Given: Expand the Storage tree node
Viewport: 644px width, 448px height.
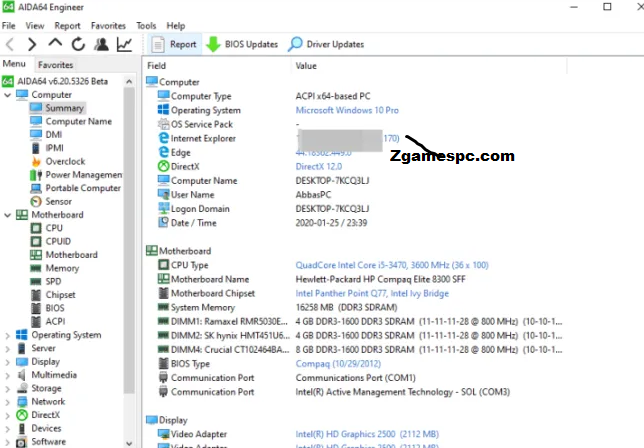Looking at the screenshot, I should (x=7, y=388).
